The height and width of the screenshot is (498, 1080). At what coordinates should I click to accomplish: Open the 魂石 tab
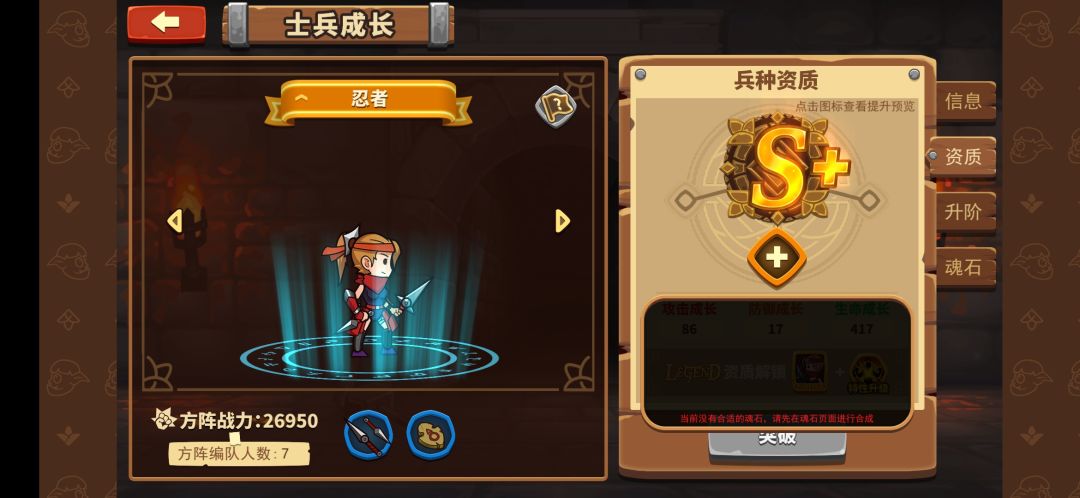[964, 267]
